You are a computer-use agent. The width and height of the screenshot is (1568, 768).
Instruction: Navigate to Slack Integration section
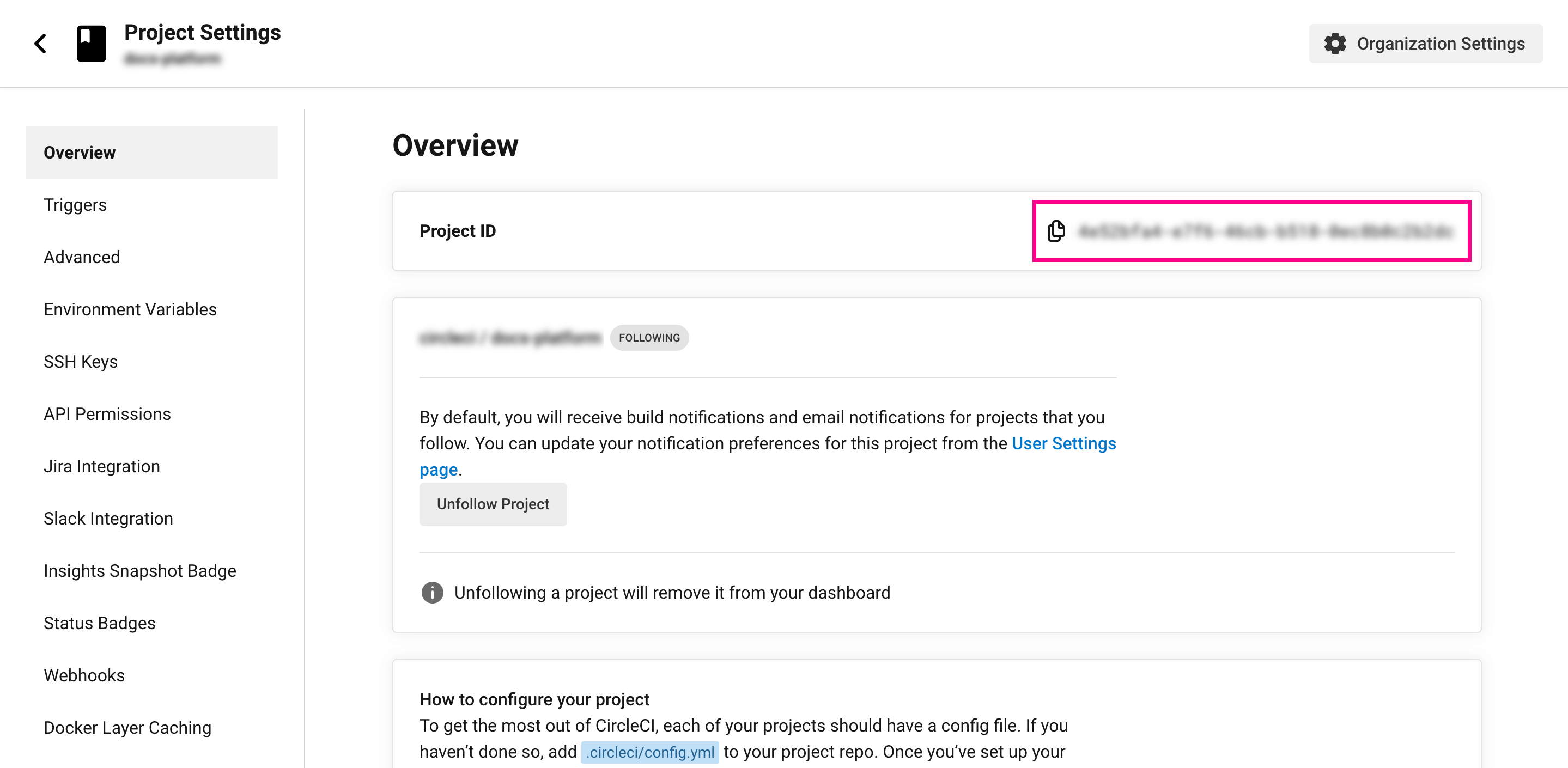[108, 518]
